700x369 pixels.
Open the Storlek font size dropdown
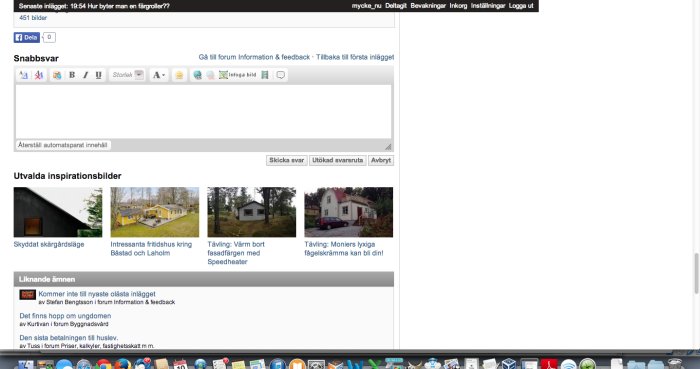(x=127, y=75)
